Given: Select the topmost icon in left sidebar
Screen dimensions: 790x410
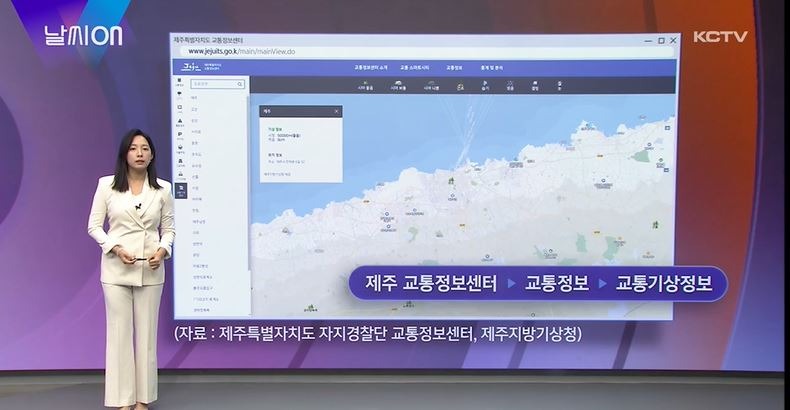Looking at the screenshot, I should tap(180, 82).
